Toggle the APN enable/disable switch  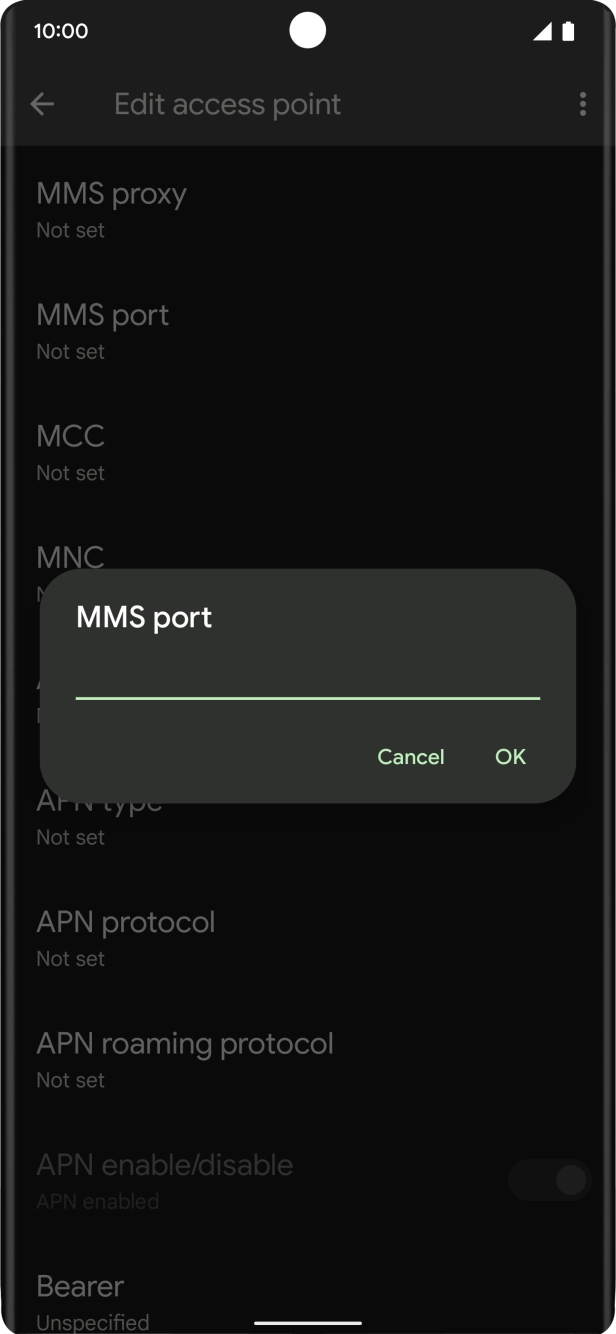[548, 1180]
